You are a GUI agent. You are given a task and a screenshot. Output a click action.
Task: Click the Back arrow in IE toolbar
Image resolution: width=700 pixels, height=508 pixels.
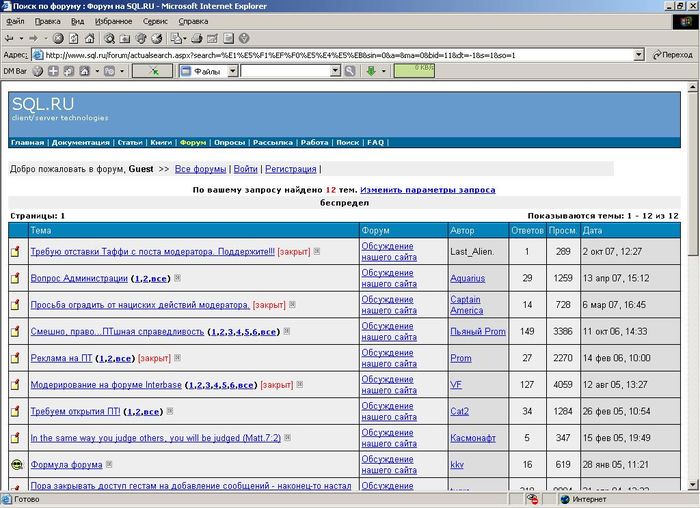tap(9, 38)
